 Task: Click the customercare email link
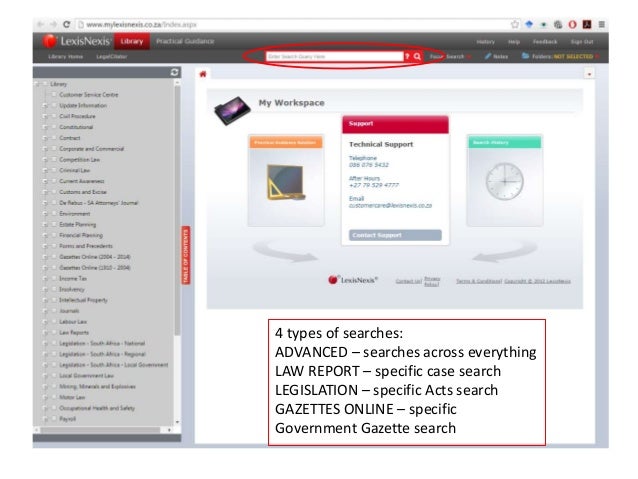tap(390, 206)
